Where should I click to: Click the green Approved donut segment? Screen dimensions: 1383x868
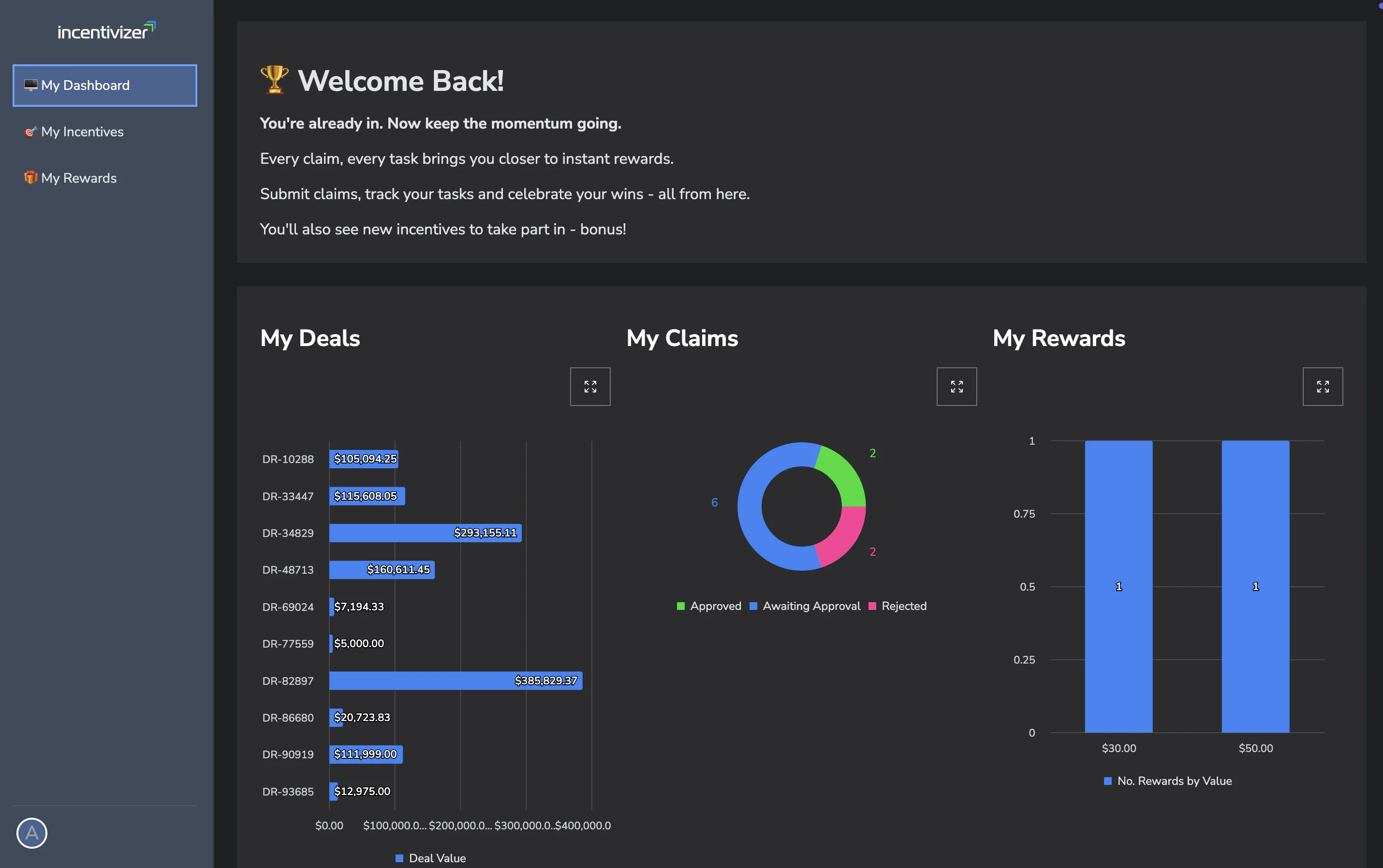843,476
